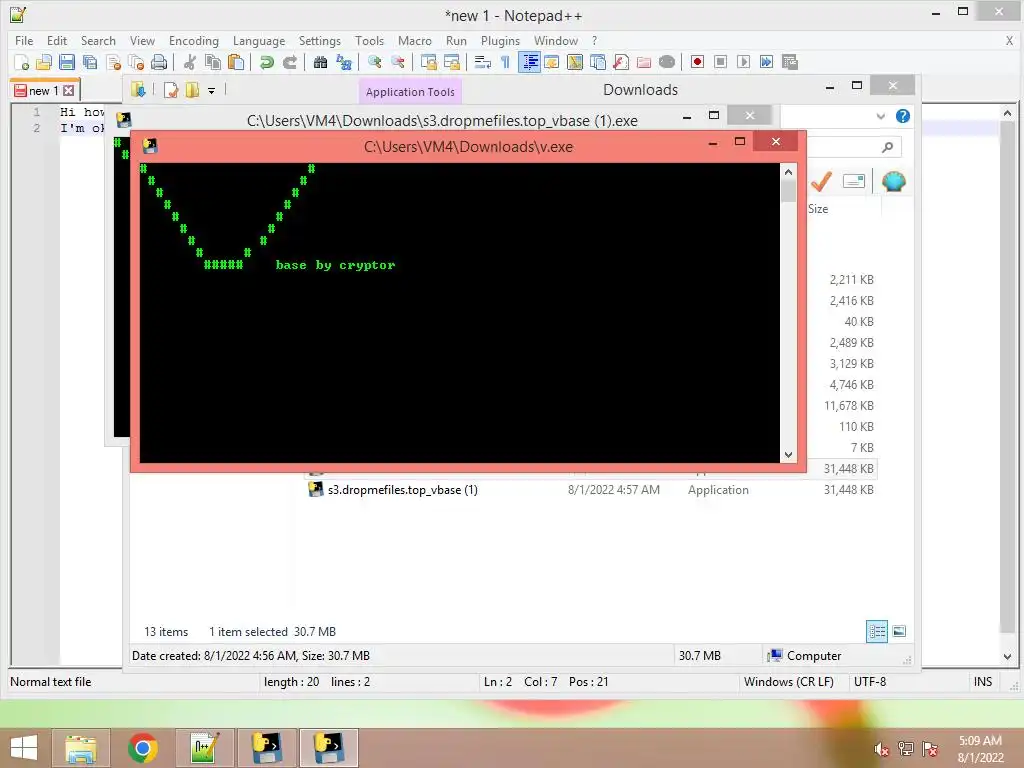Click the Redo toolbar icon
This screenshot has width=1024, height=768.
click(x=289, y=62)
